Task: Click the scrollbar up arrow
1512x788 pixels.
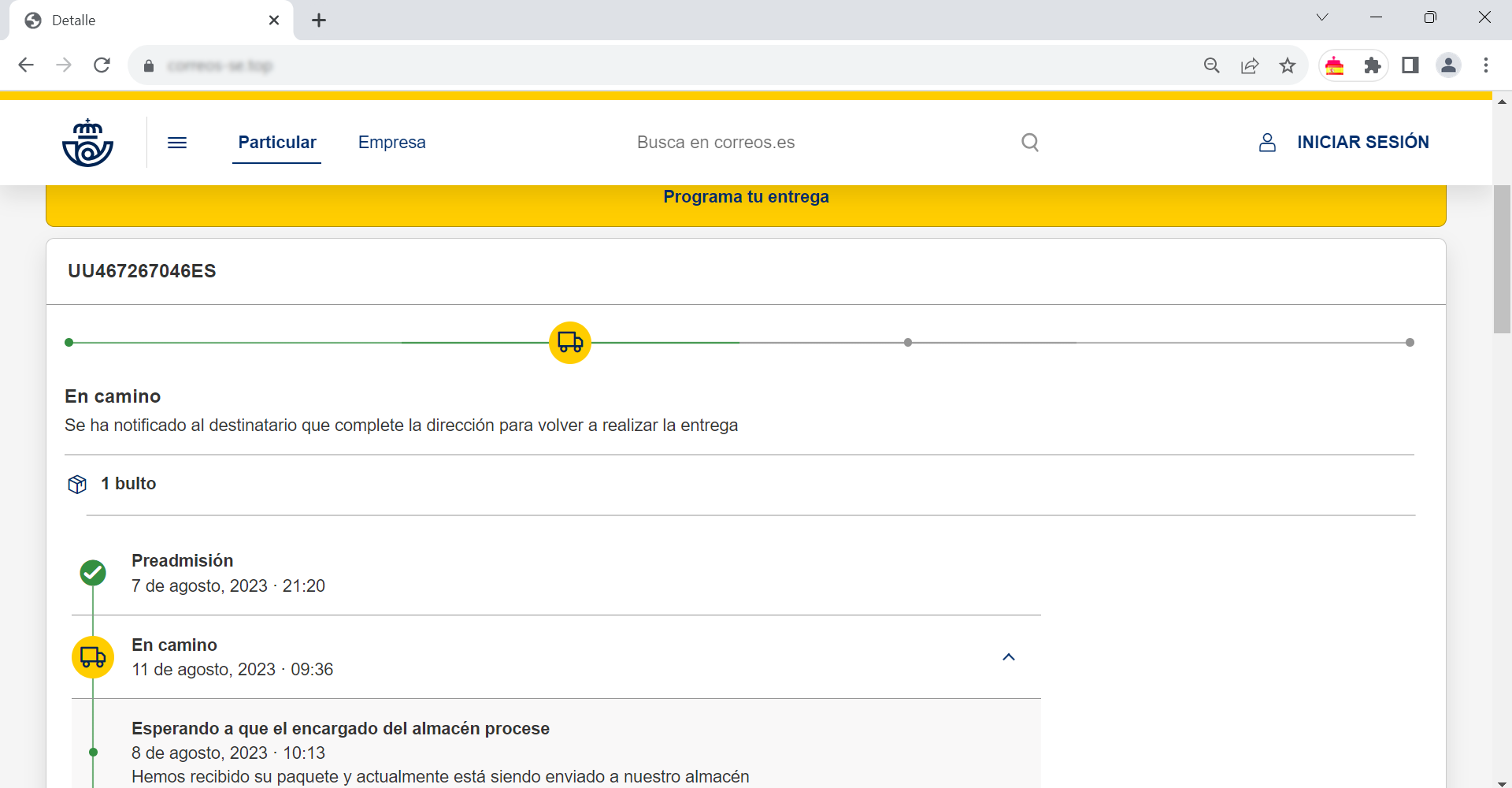Action: tap(1502, 102)
